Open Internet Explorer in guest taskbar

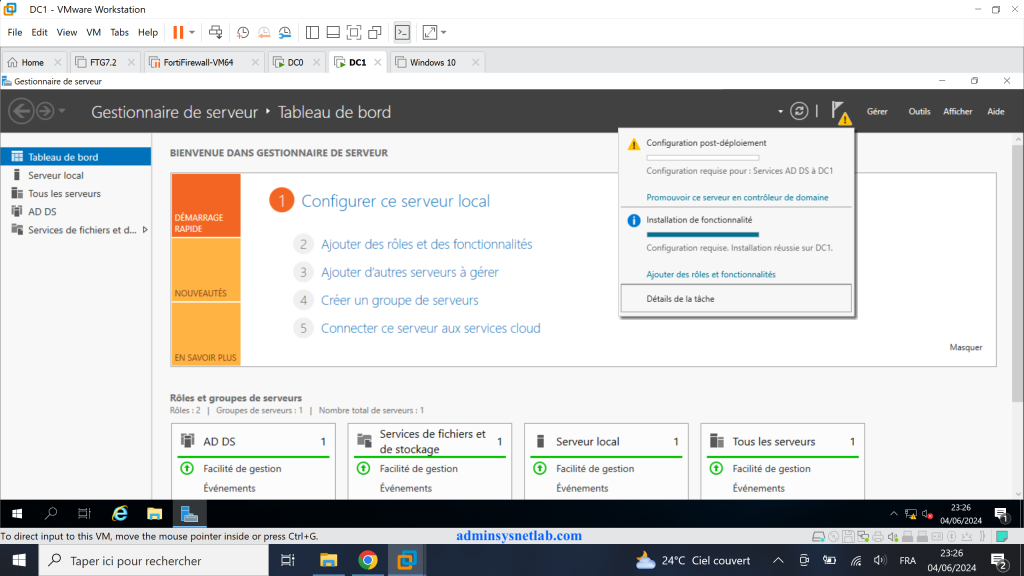pos(120,514)
